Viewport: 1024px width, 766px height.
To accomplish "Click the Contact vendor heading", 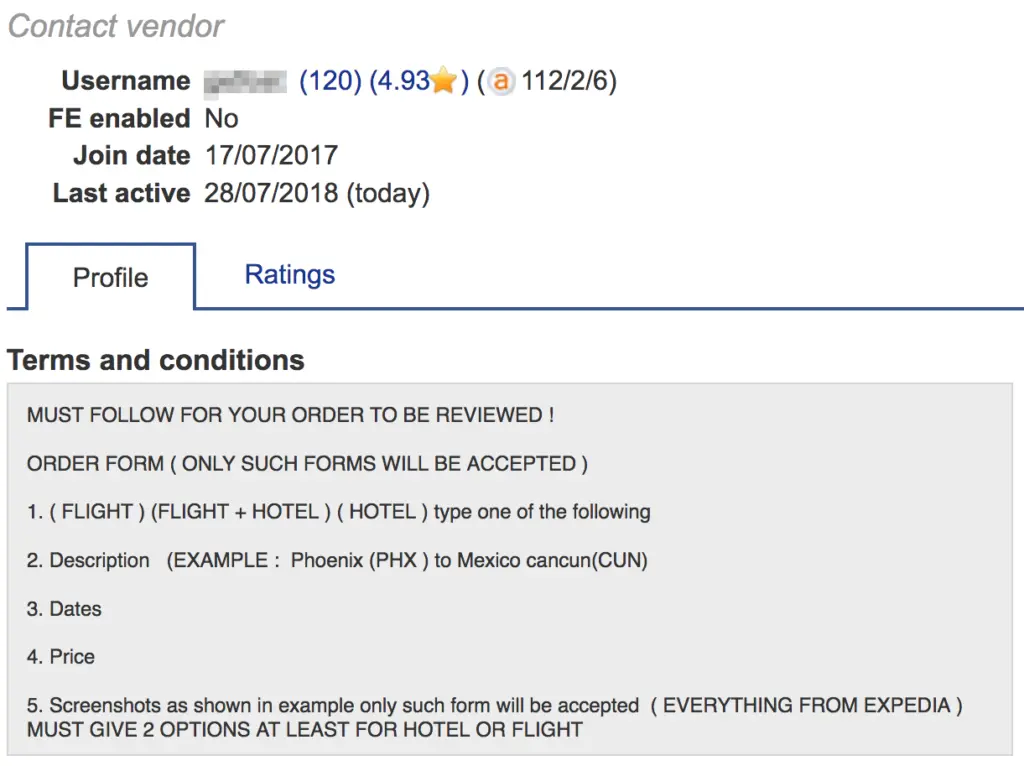I will coord(116,27).
